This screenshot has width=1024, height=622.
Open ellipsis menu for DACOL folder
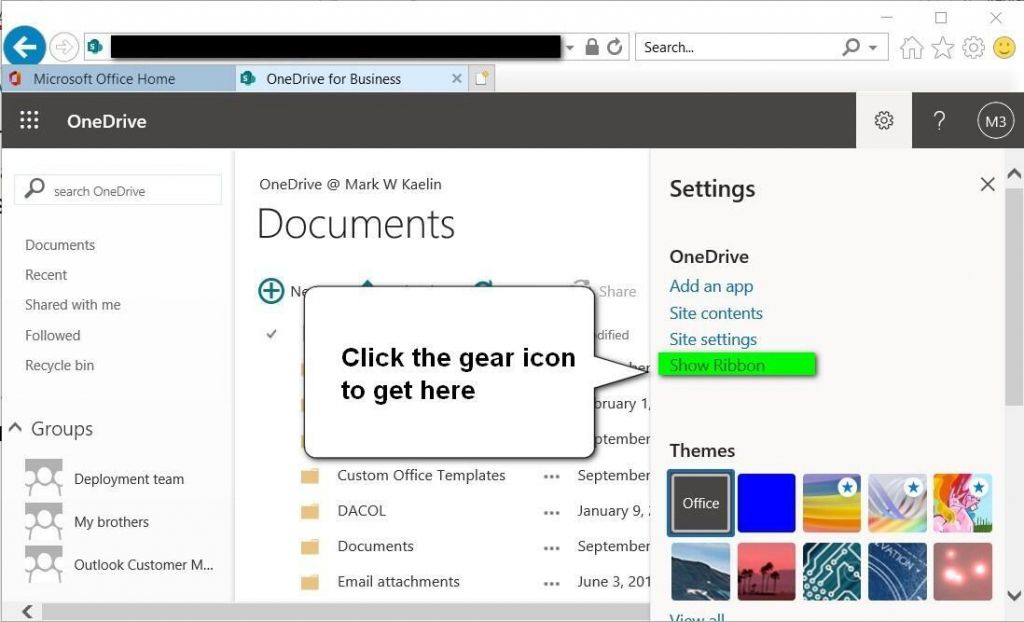551,511
